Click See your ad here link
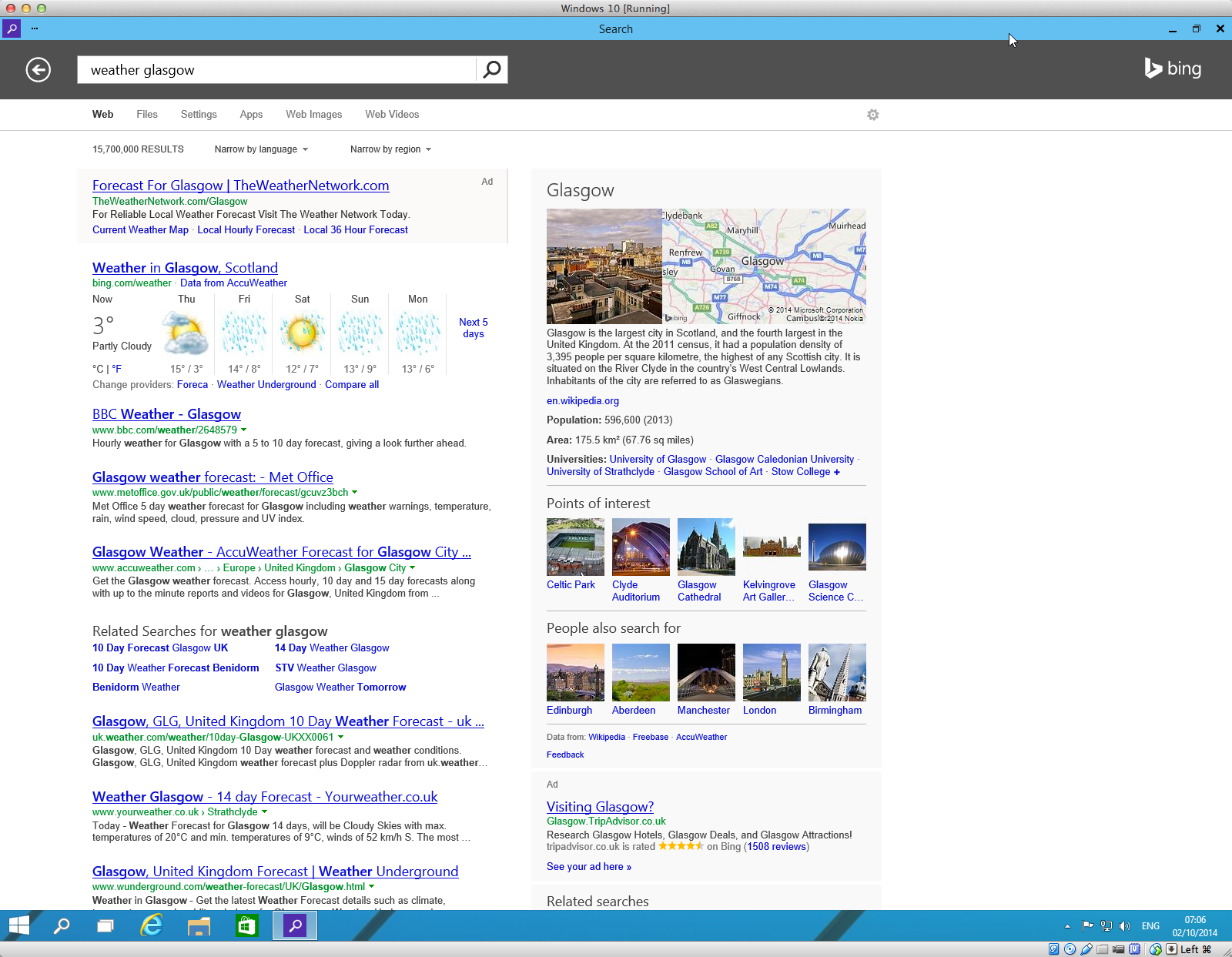 tap(589, 867)
